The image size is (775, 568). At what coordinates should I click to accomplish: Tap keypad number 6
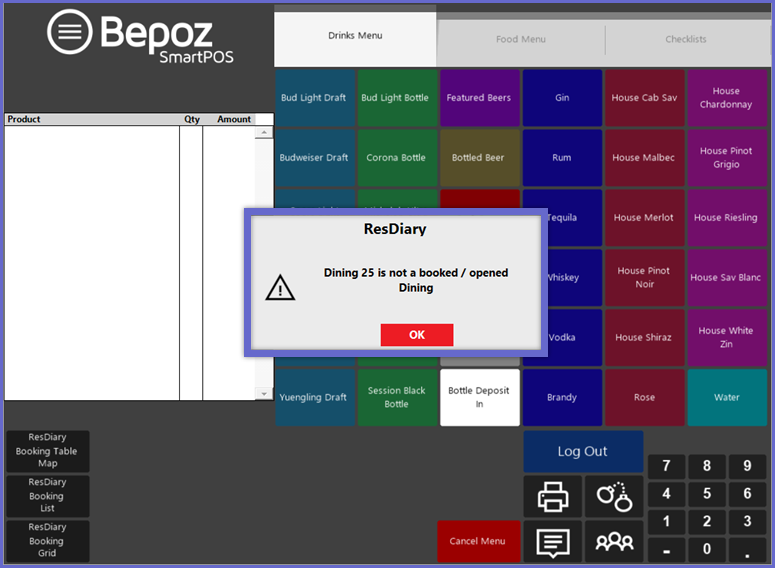point(747,494)
